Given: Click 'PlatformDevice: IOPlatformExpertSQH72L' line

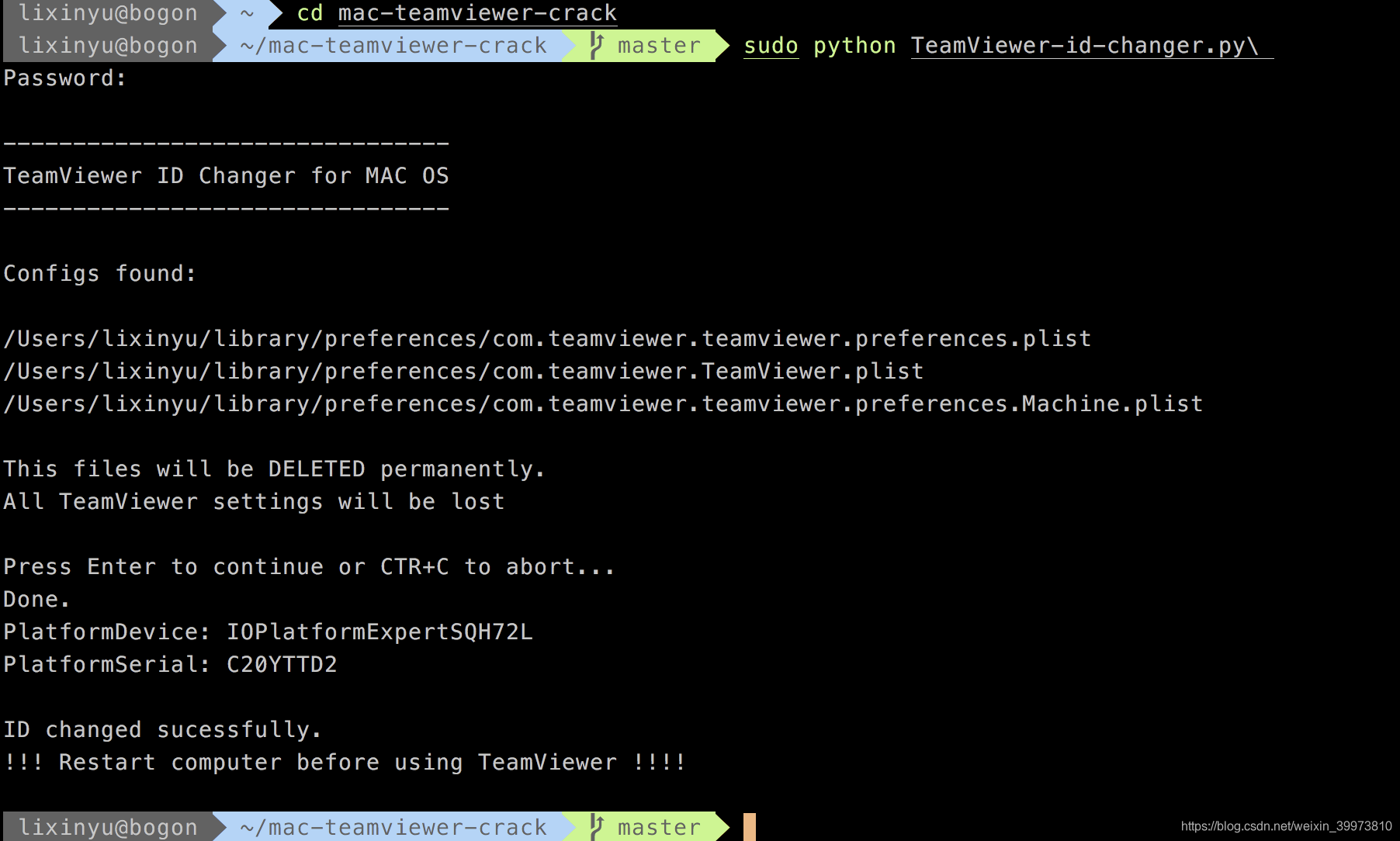Looking at the screenshot, I should (268, 632).
